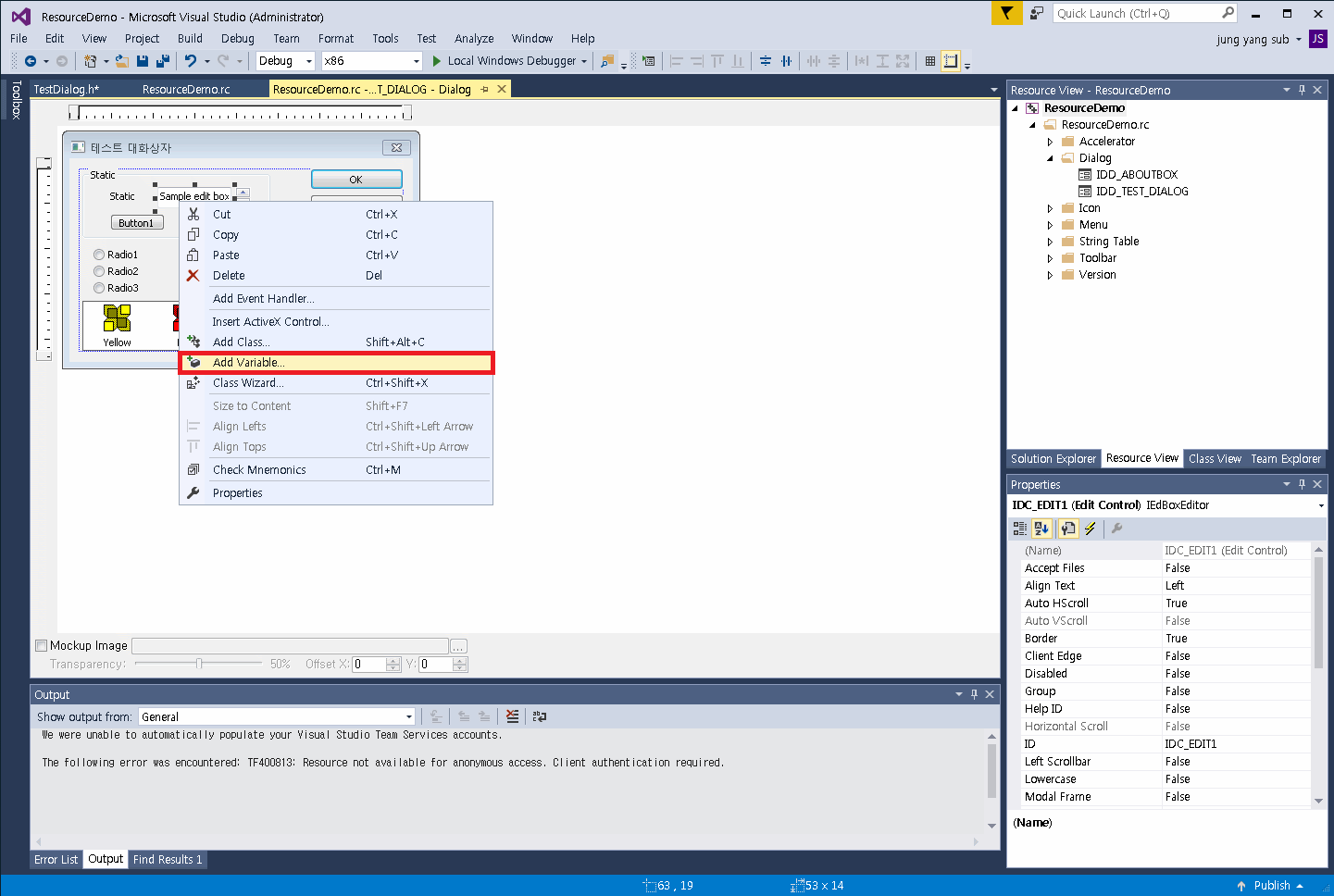Click the Open File folder icon
Viewport: 1334px width, 896px height.
tap(122, 61)
